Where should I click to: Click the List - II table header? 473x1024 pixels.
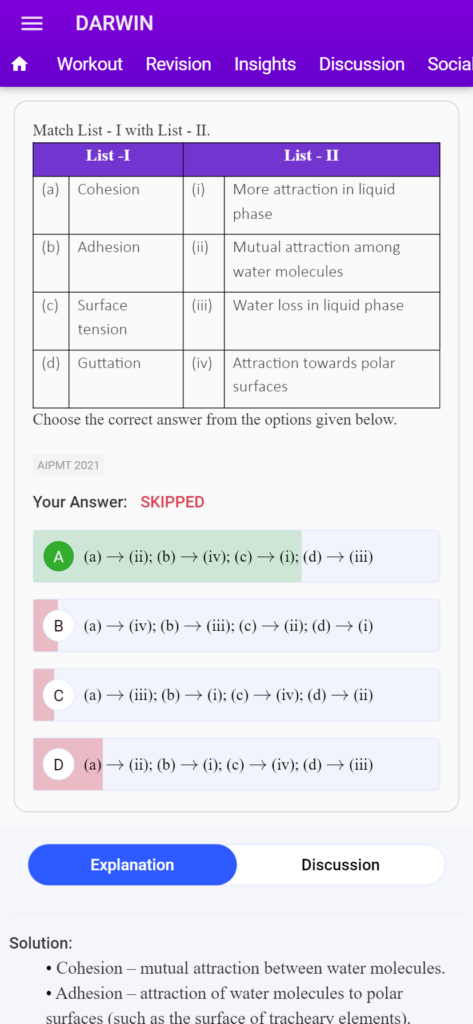[x=311, y=155]
